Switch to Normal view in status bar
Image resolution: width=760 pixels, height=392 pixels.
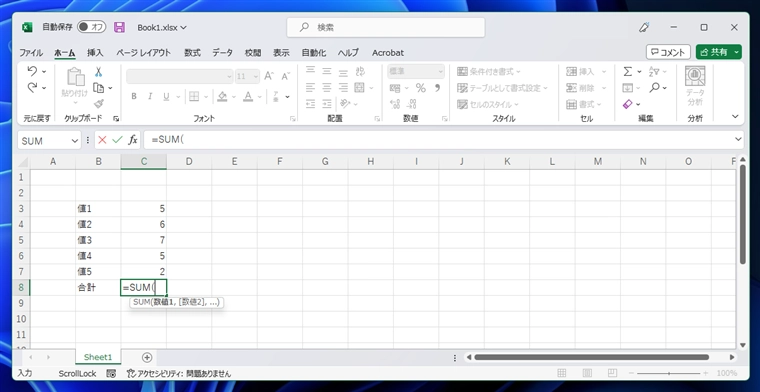[x=562, y=373]
